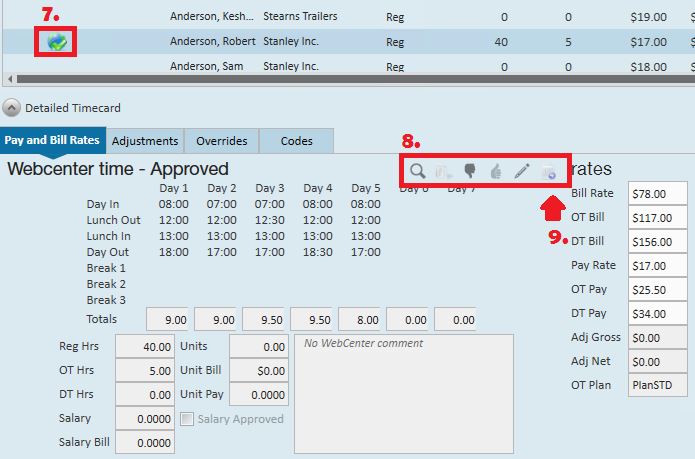Click the Day 3 total field 9.50
This screenshot has height=459, width=695.
[x=263, y=319]
